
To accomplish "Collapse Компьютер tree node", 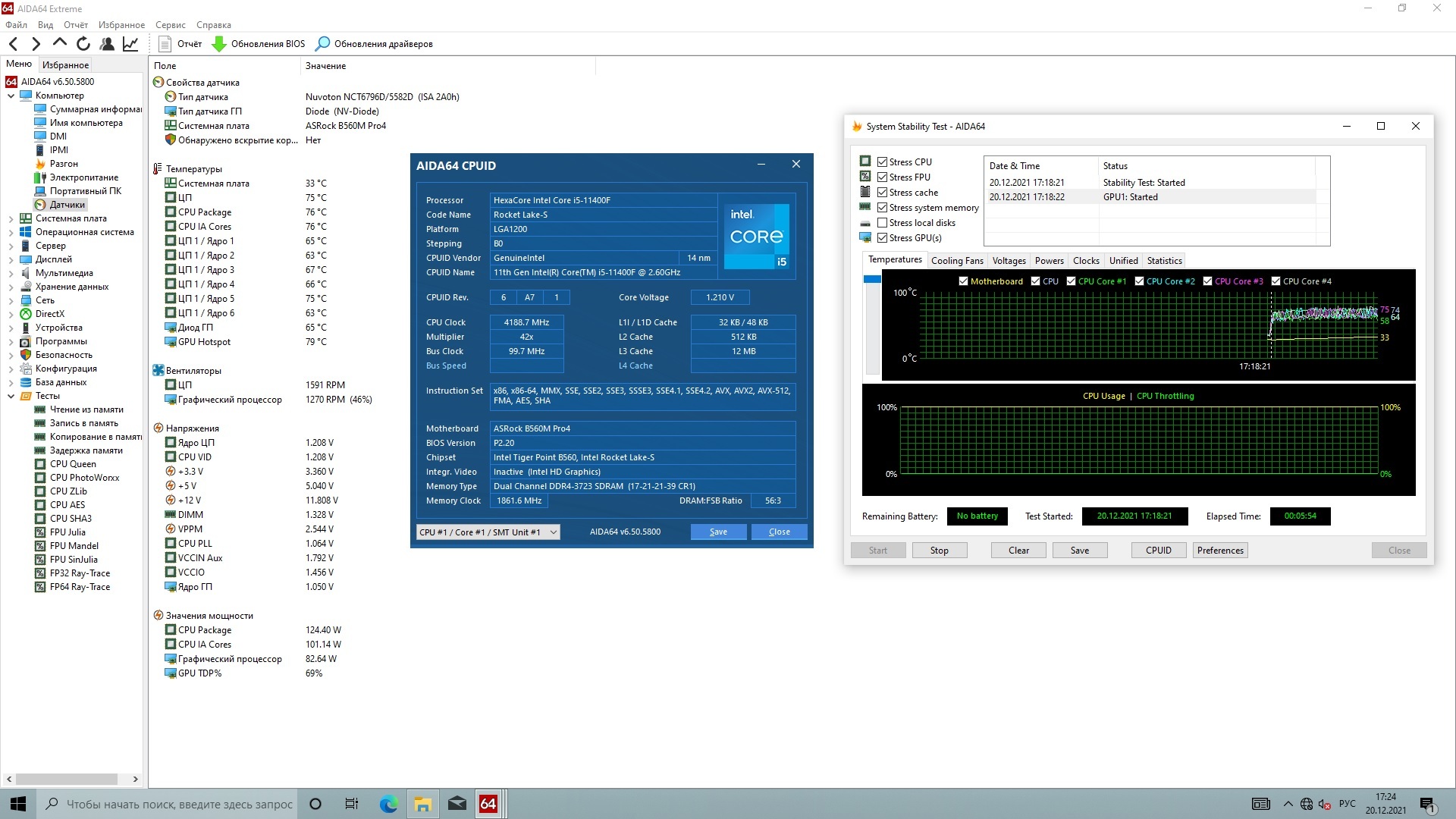I will (11, 96).
